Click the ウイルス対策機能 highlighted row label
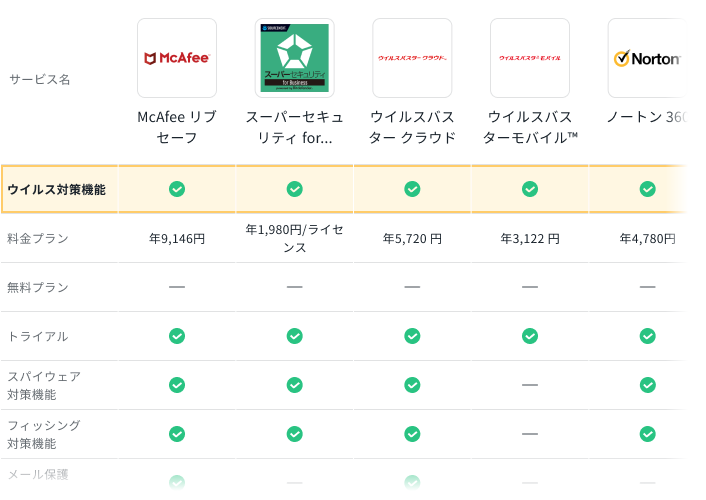 coord(56,189)
